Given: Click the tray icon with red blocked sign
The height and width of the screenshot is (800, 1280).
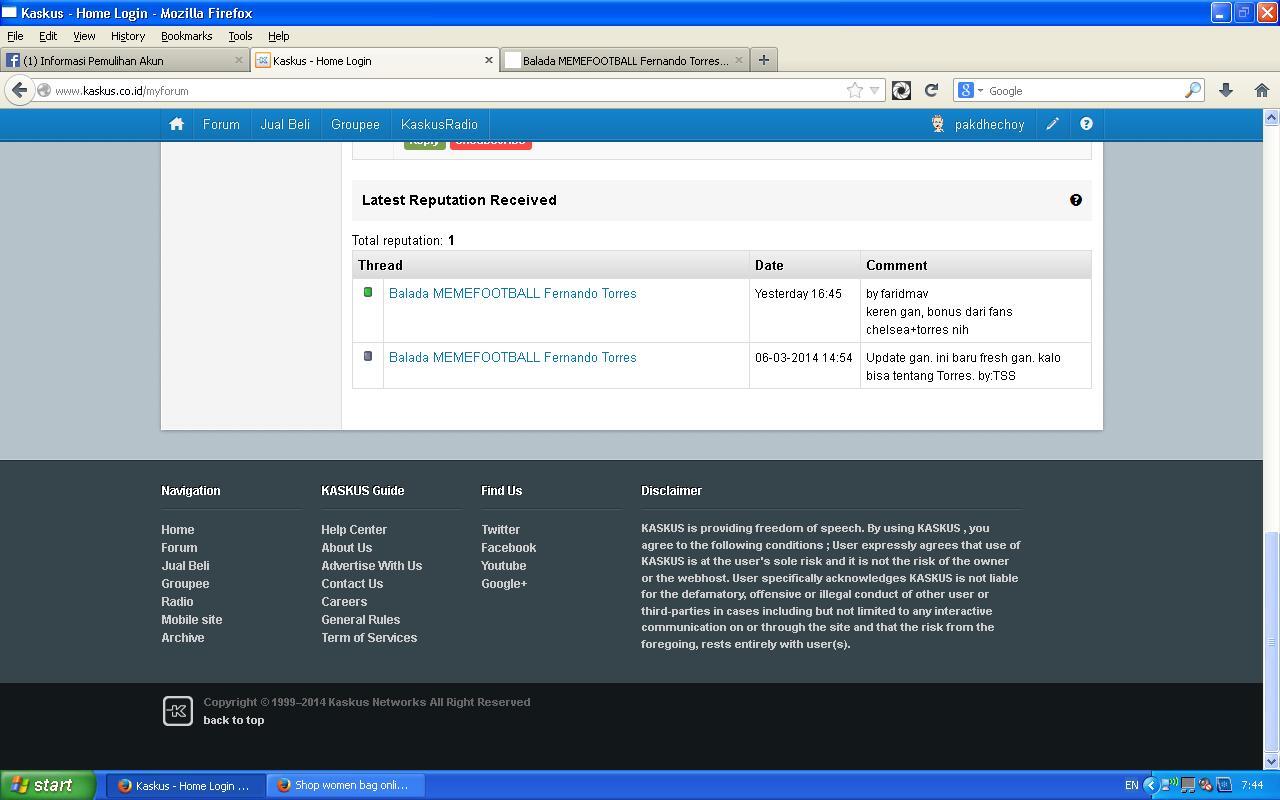Looking at the screenshot, I should coord(1206,785).
